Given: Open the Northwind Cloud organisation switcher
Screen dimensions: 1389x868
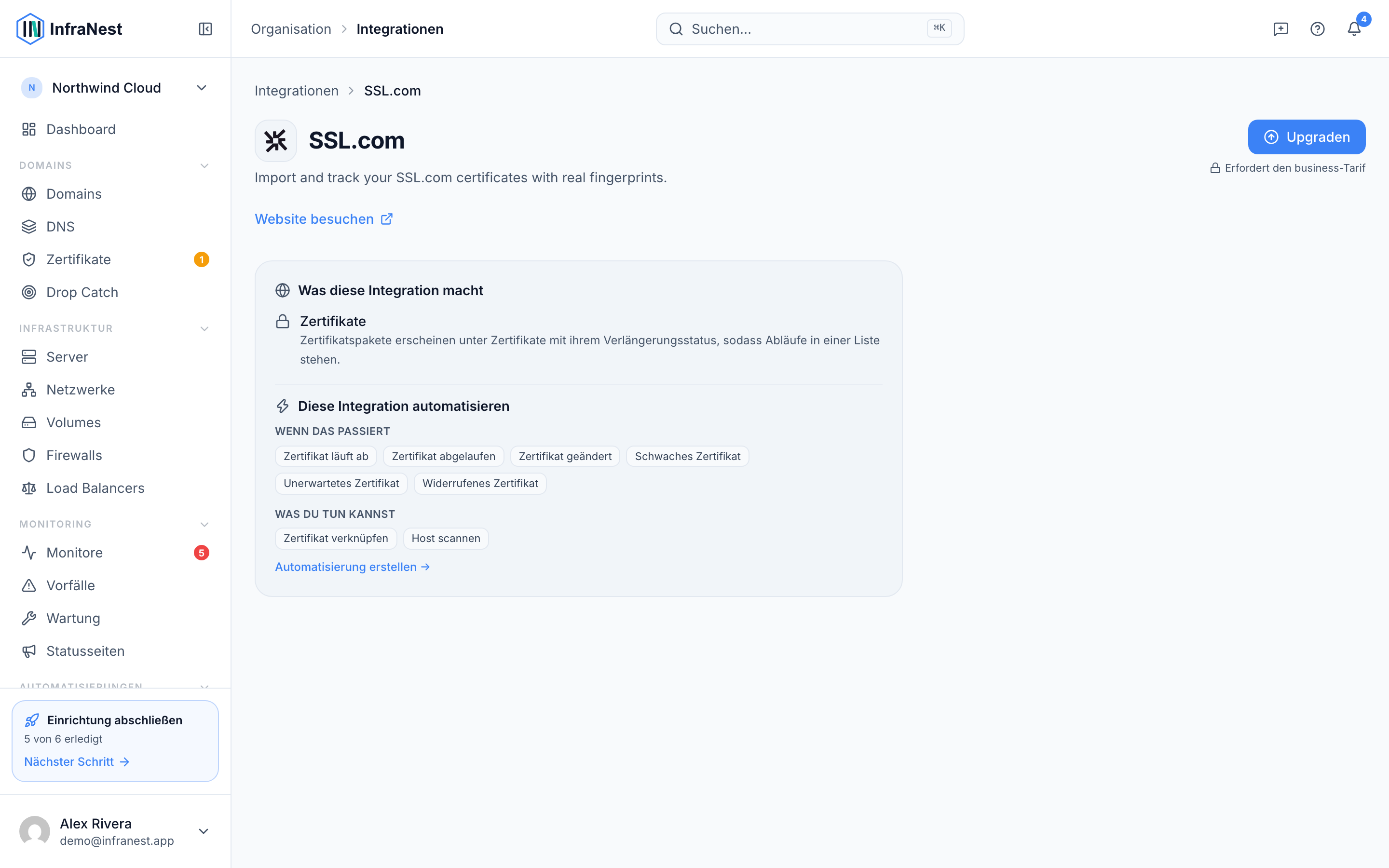Looking at the screenshot, I should point(115,88).
